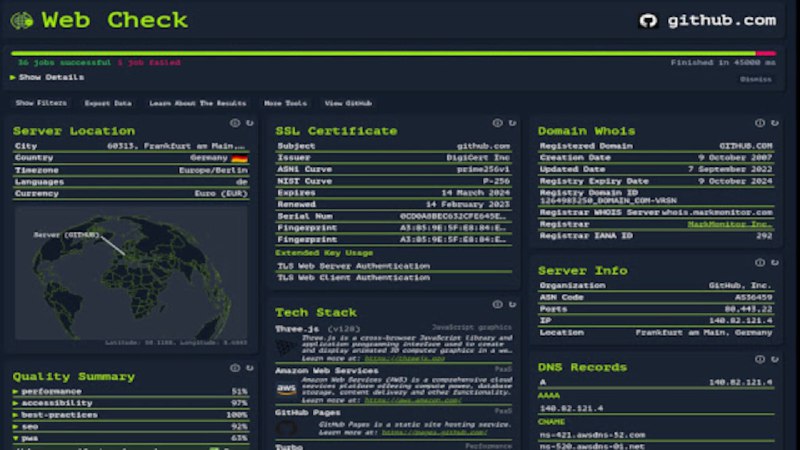Click the Germany flag in Country row
Screen dimensions: 800x450
coord(239,158)
